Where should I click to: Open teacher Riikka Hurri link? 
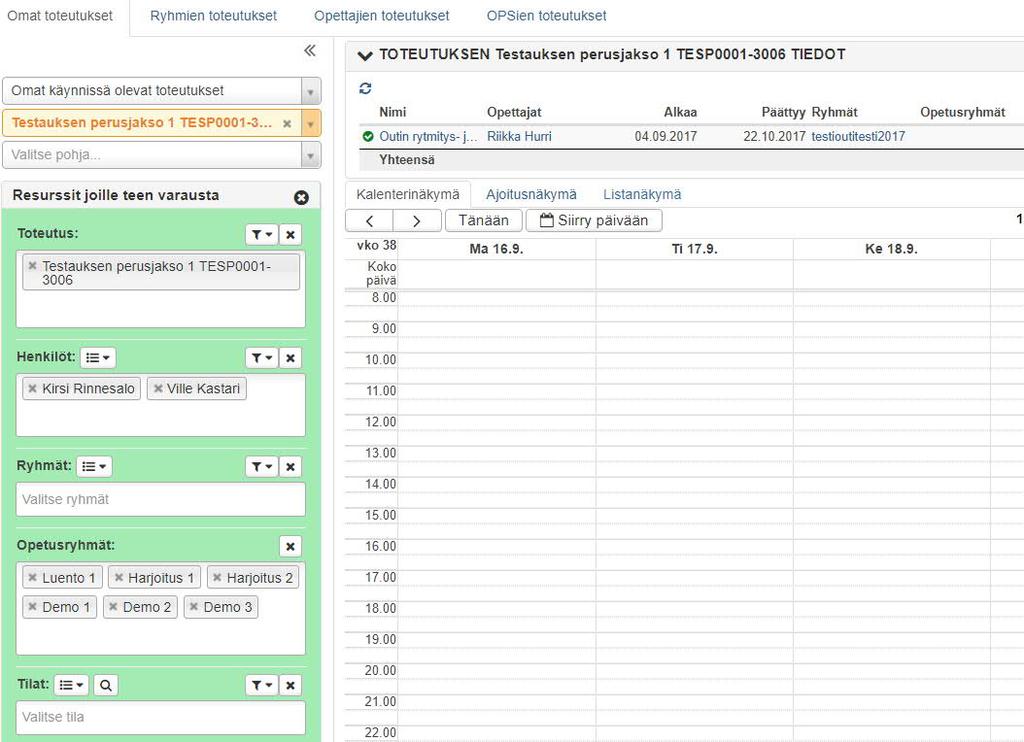point(519,137)
